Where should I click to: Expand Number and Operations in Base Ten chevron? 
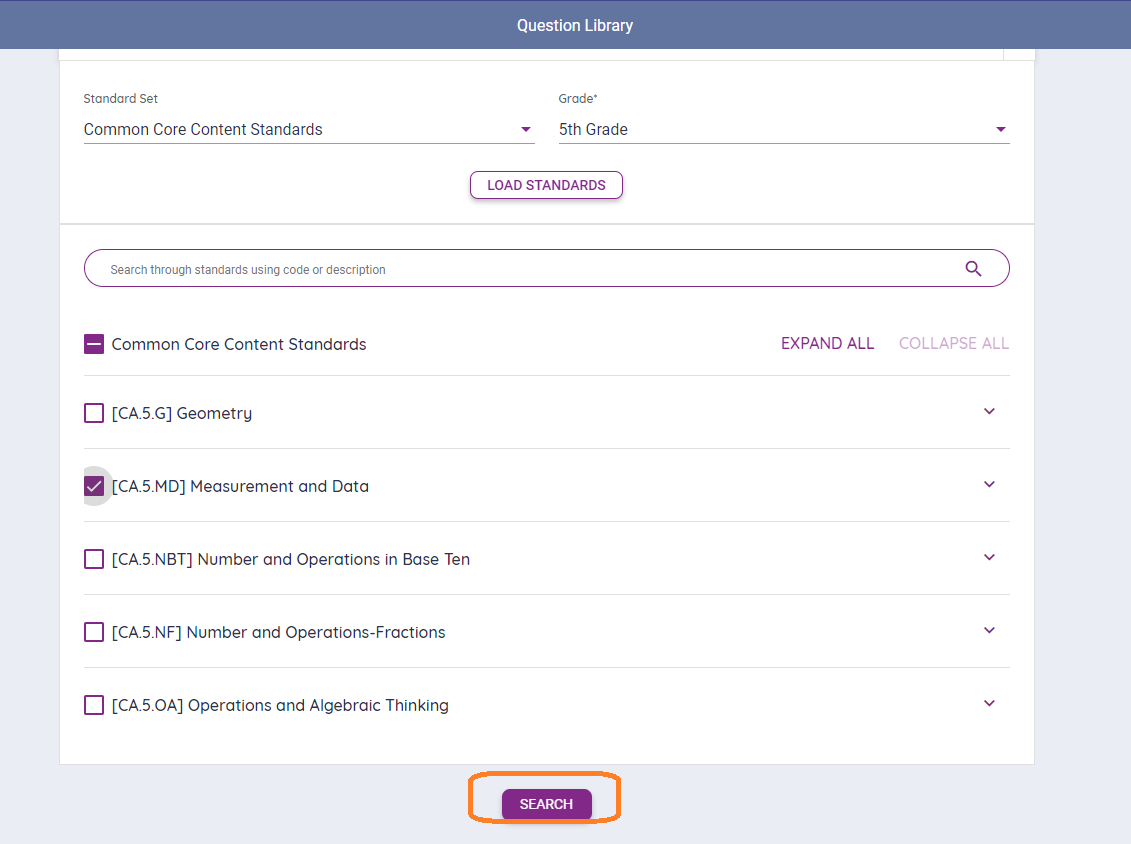(x=989, y=558)
